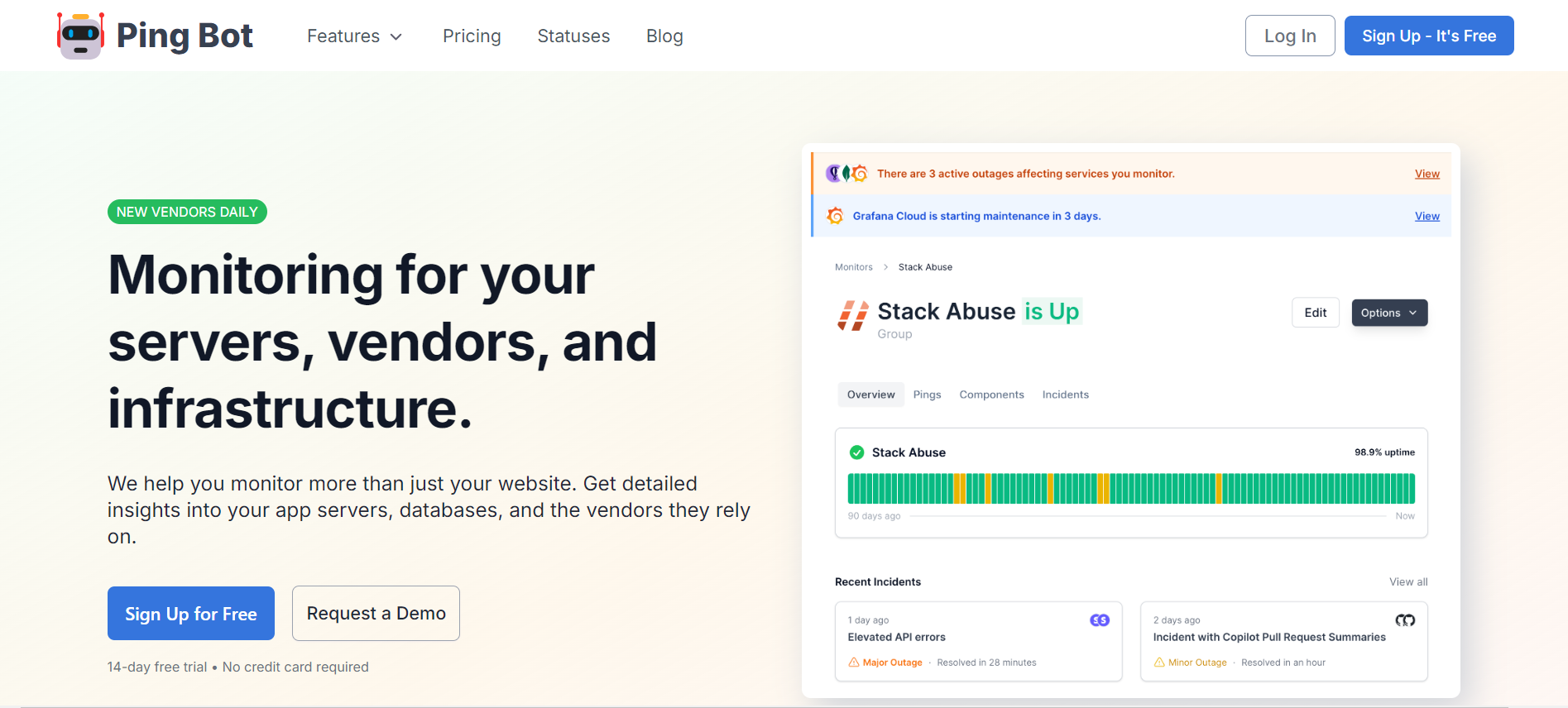The width and height of the screenshot is (1568, 708).
Task: Select the Overview tab
Action: tap(870, 395)
